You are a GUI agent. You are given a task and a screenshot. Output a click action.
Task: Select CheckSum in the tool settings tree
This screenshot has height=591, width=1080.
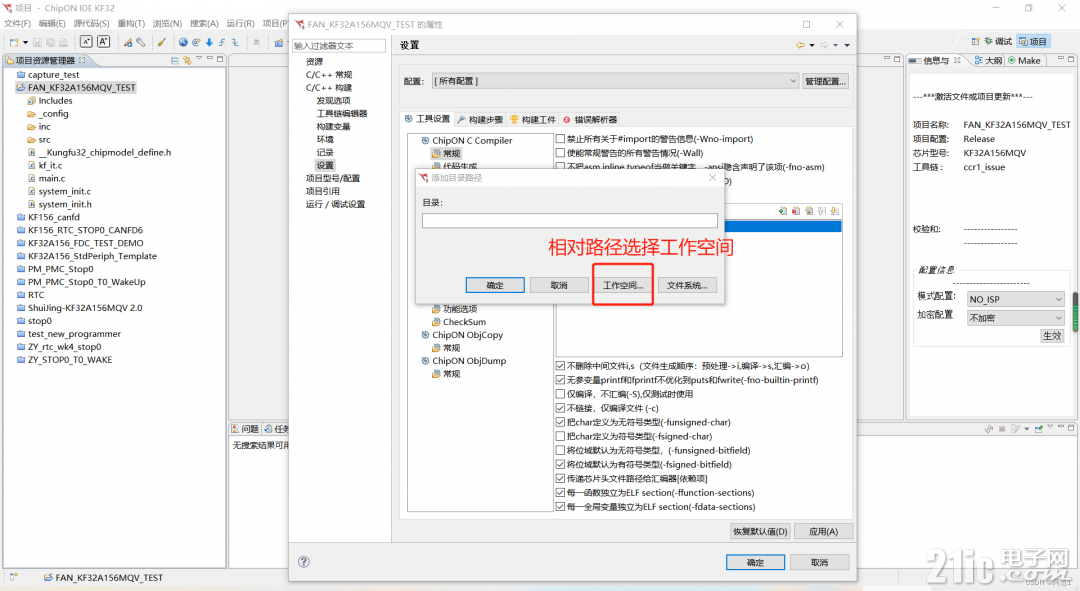point(464,322)
